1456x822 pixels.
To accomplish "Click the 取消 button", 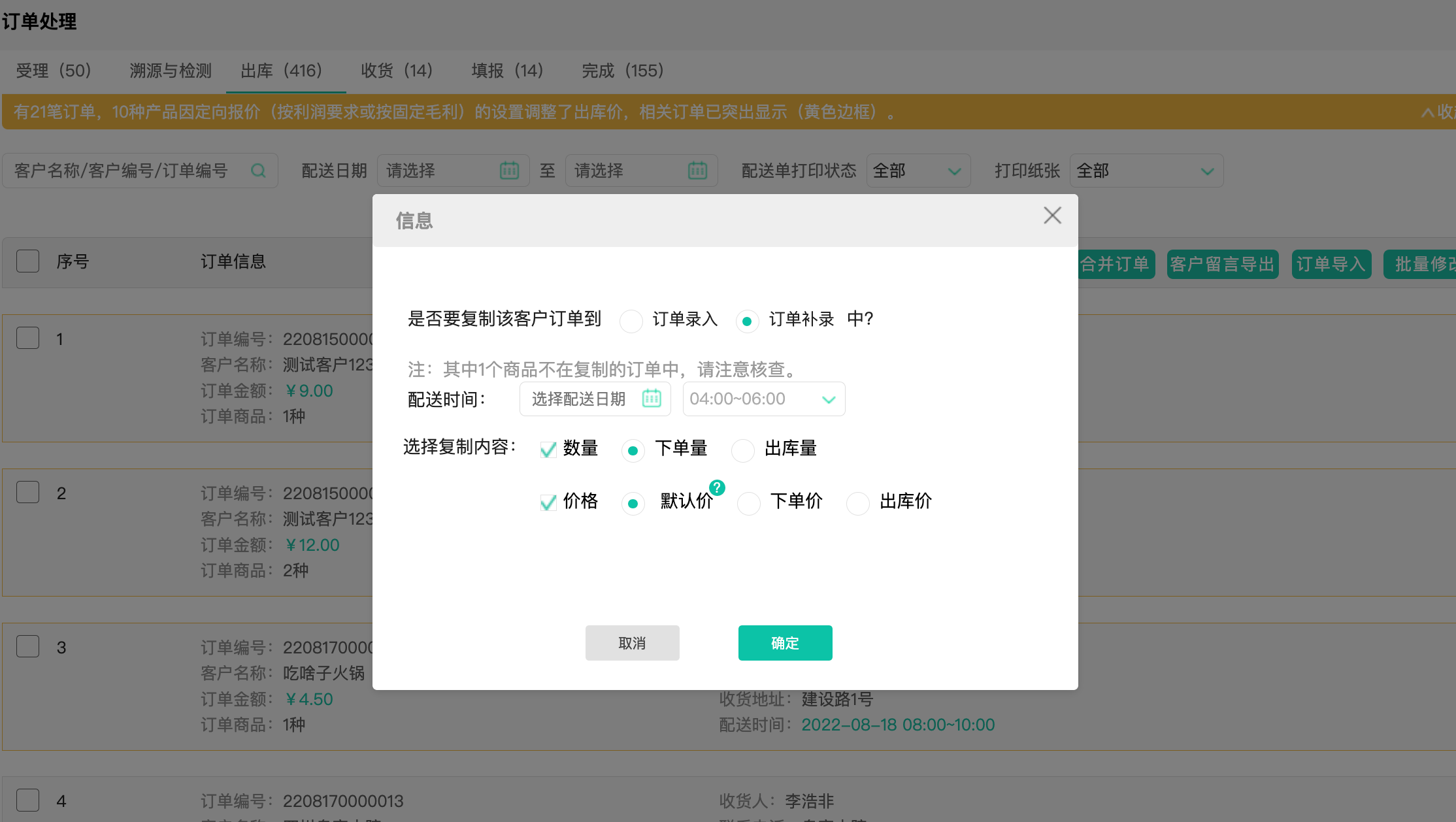I will coord(632,643).
